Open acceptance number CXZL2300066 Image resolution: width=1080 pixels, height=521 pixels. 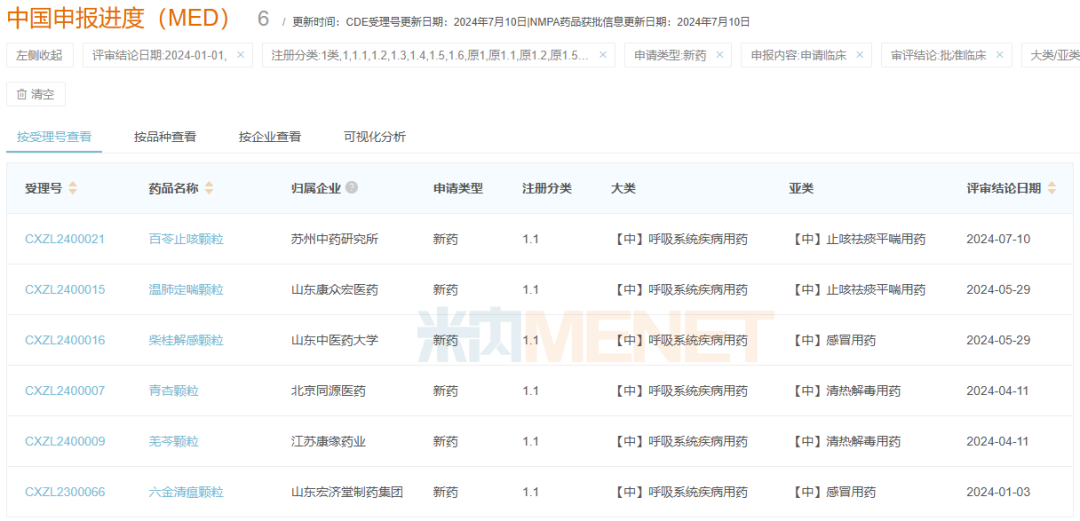(65, 492)
